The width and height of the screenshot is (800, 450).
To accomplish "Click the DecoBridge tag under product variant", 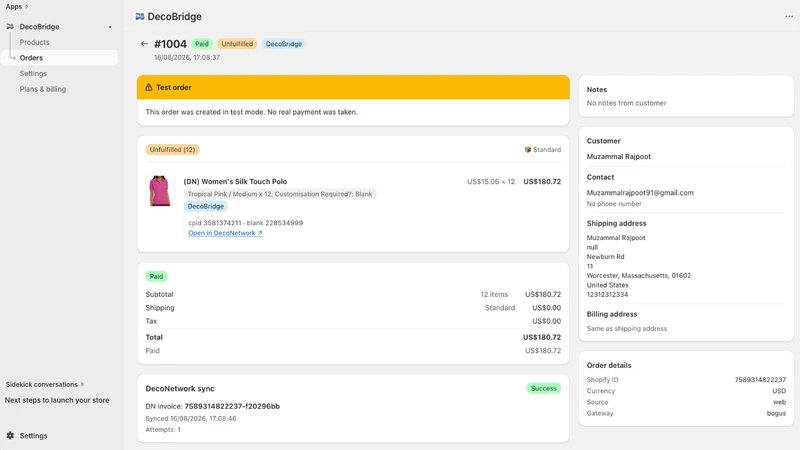I will click(x=206, y=206).
